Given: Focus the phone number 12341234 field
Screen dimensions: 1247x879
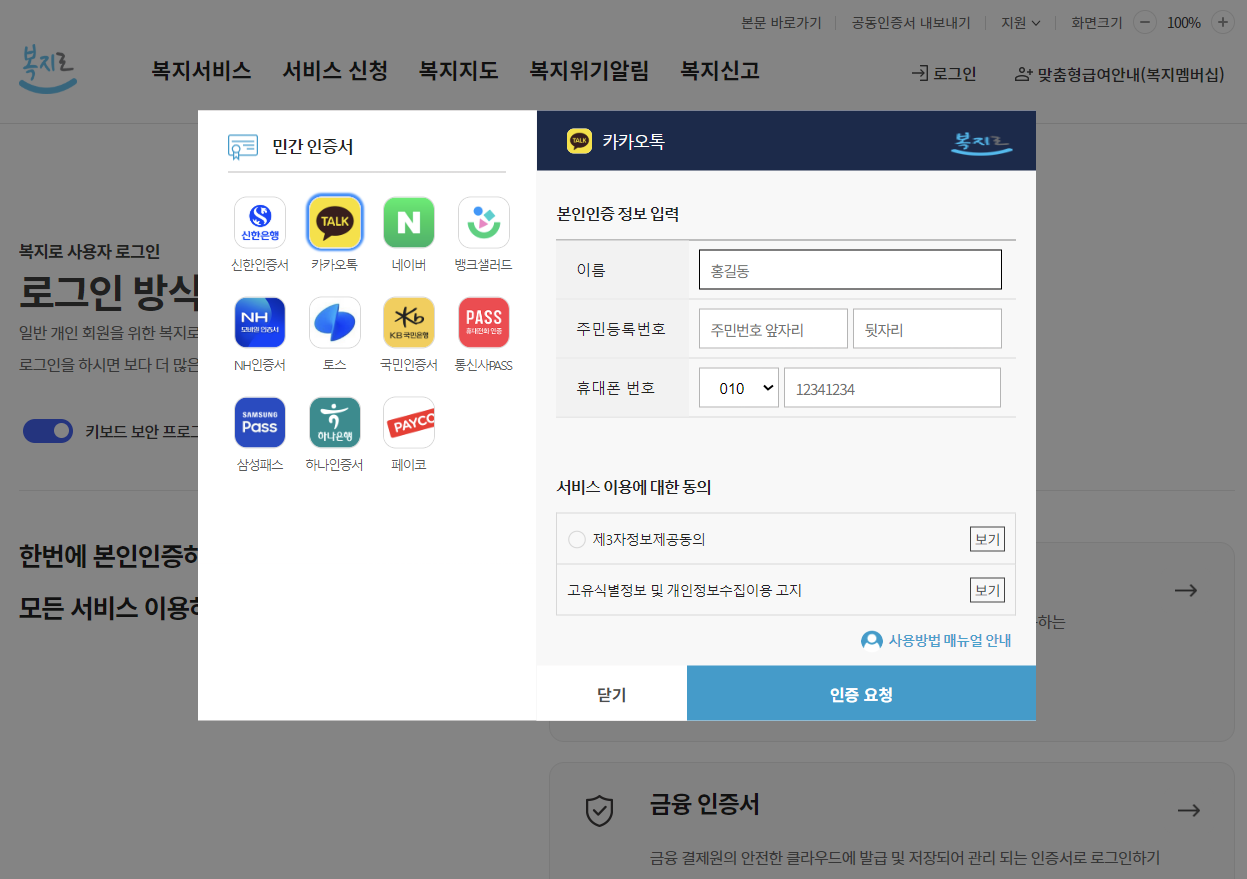Looking at the screenshot, I should (892, 388).
